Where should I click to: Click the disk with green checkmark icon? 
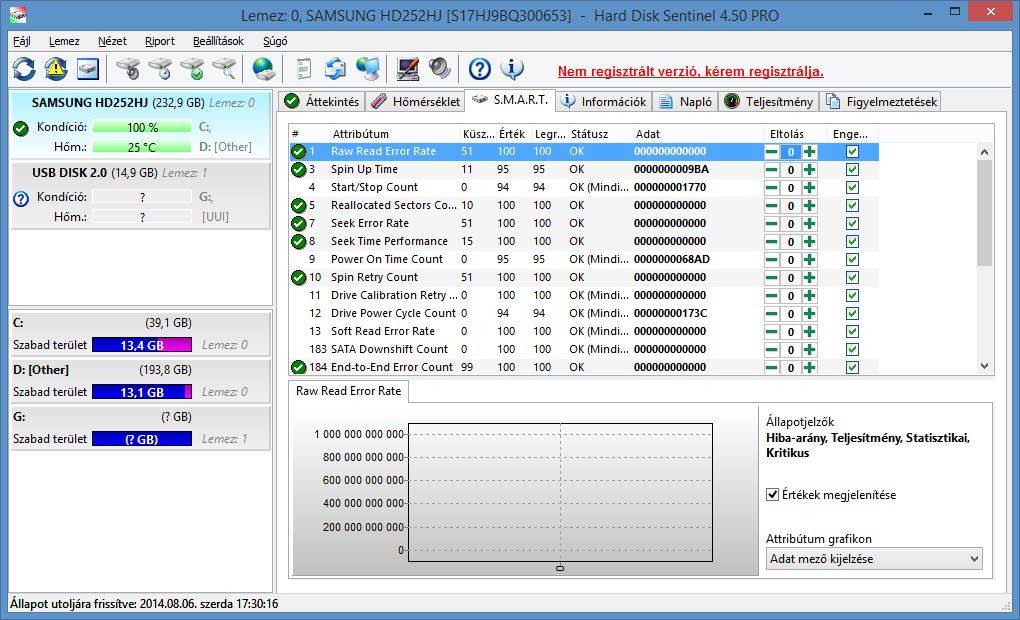tap(193, 68)
